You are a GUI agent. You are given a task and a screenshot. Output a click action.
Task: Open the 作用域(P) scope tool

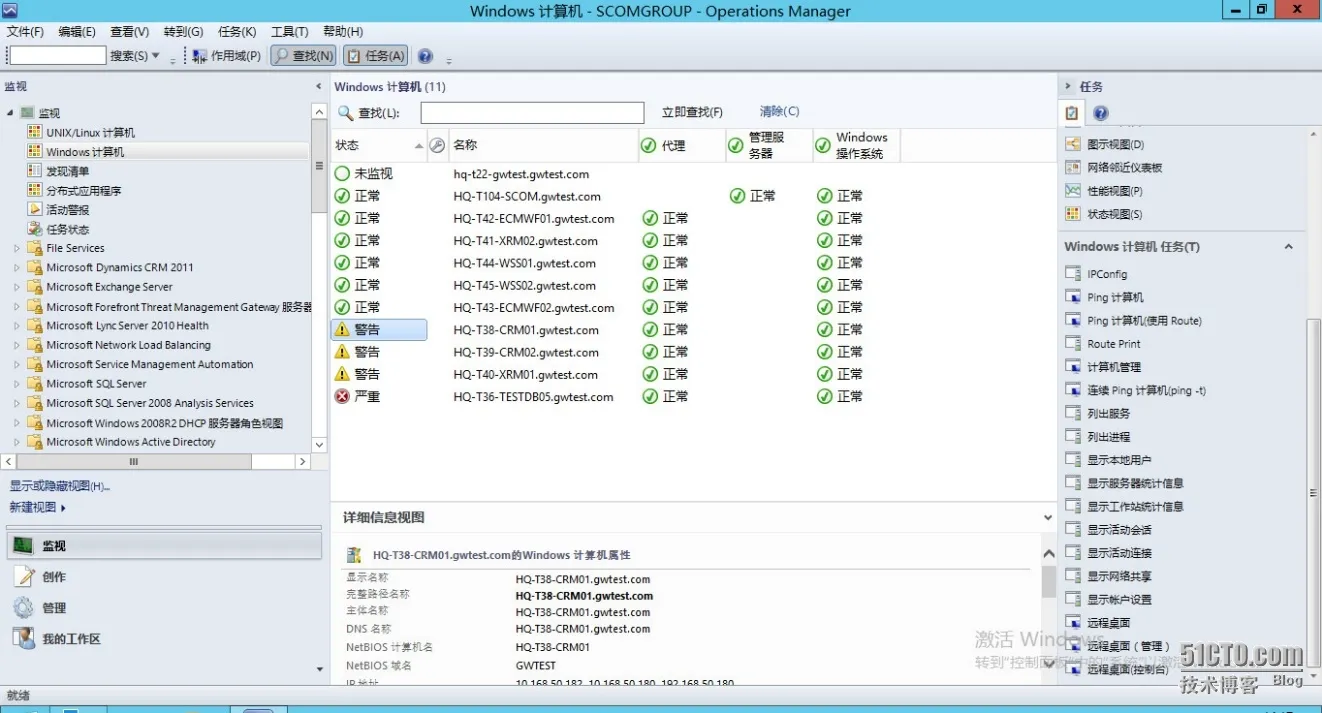[226, 56]
